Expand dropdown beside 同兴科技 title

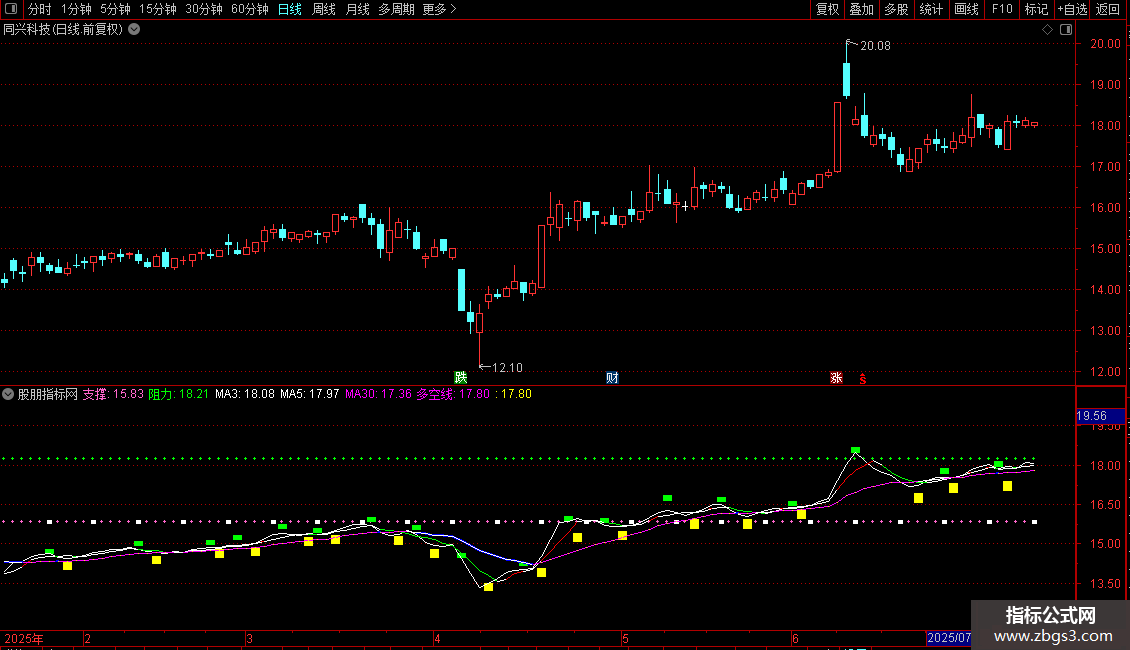134,30
